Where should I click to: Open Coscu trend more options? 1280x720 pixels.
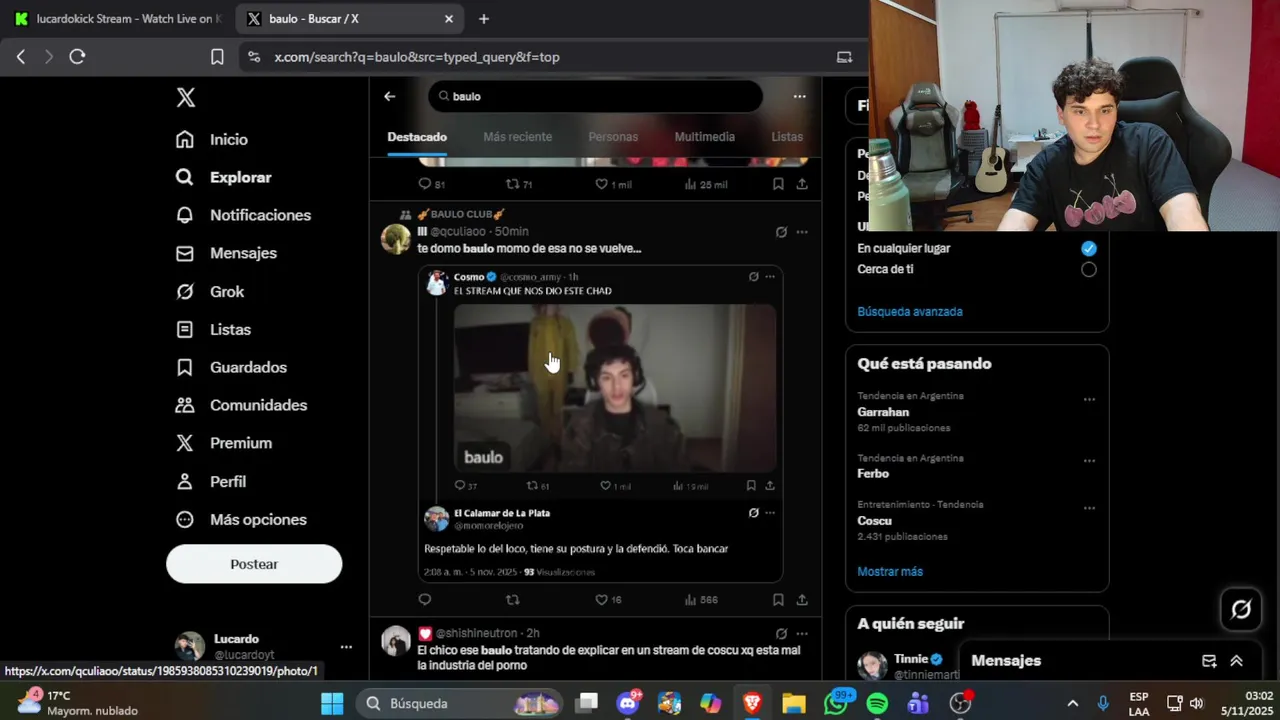(x=1090, y=508)
